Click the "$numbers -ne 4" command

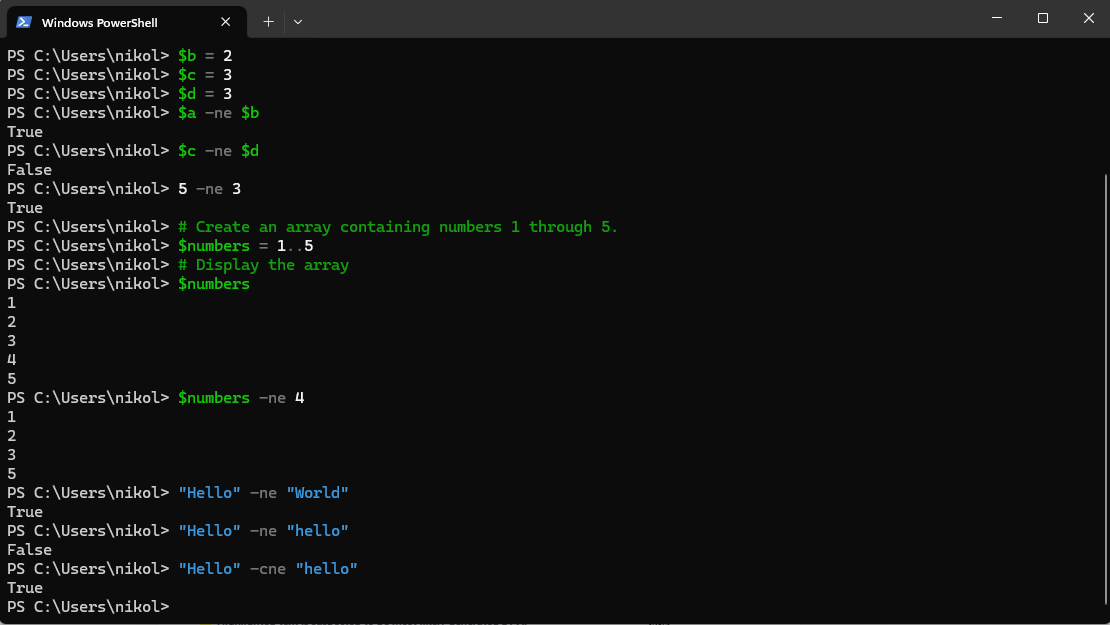[241, 398]
